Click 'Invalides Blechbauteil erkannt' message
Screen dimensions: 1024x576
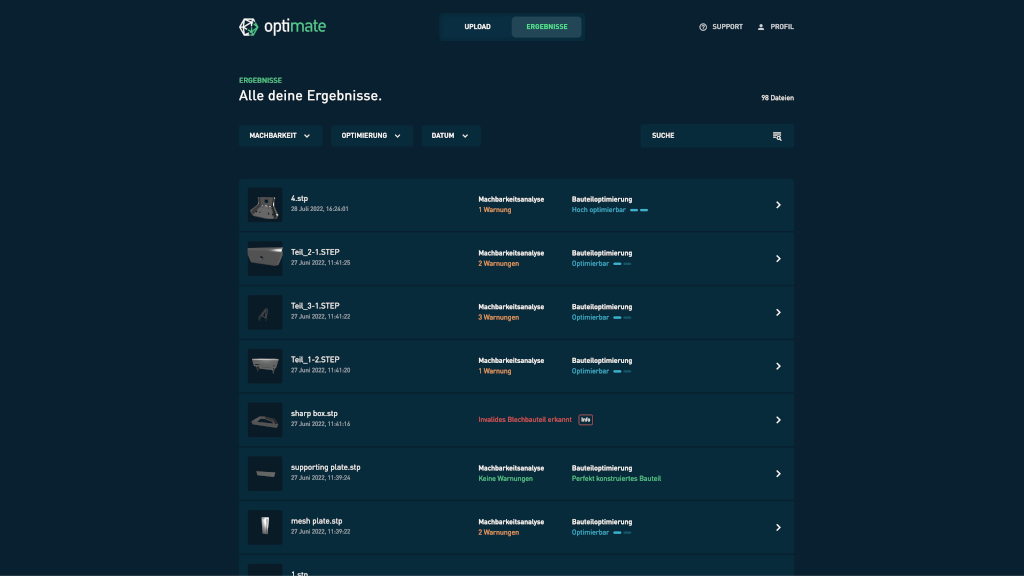point(525,420)
